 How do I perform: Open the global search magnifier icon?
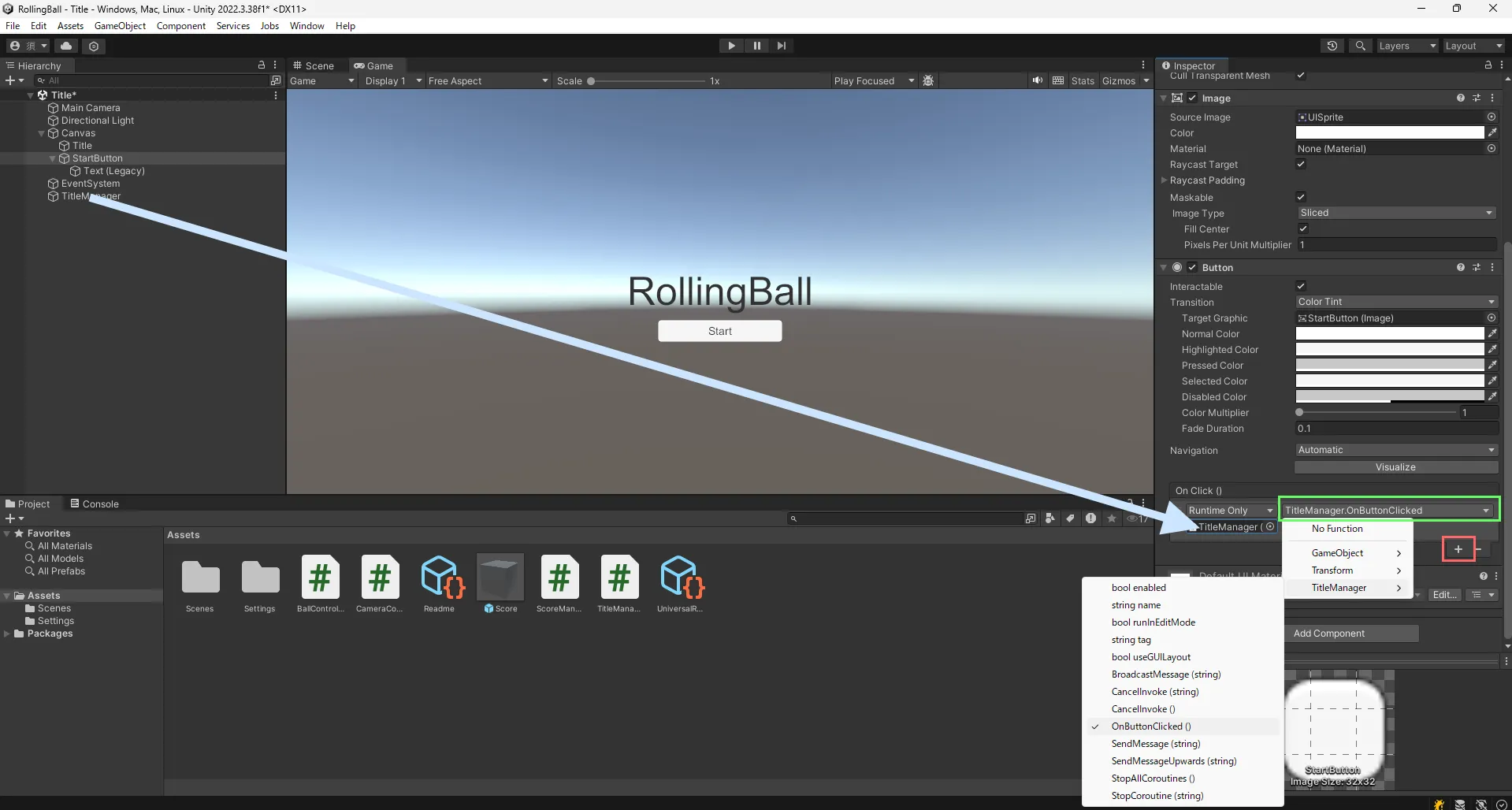1360,46
